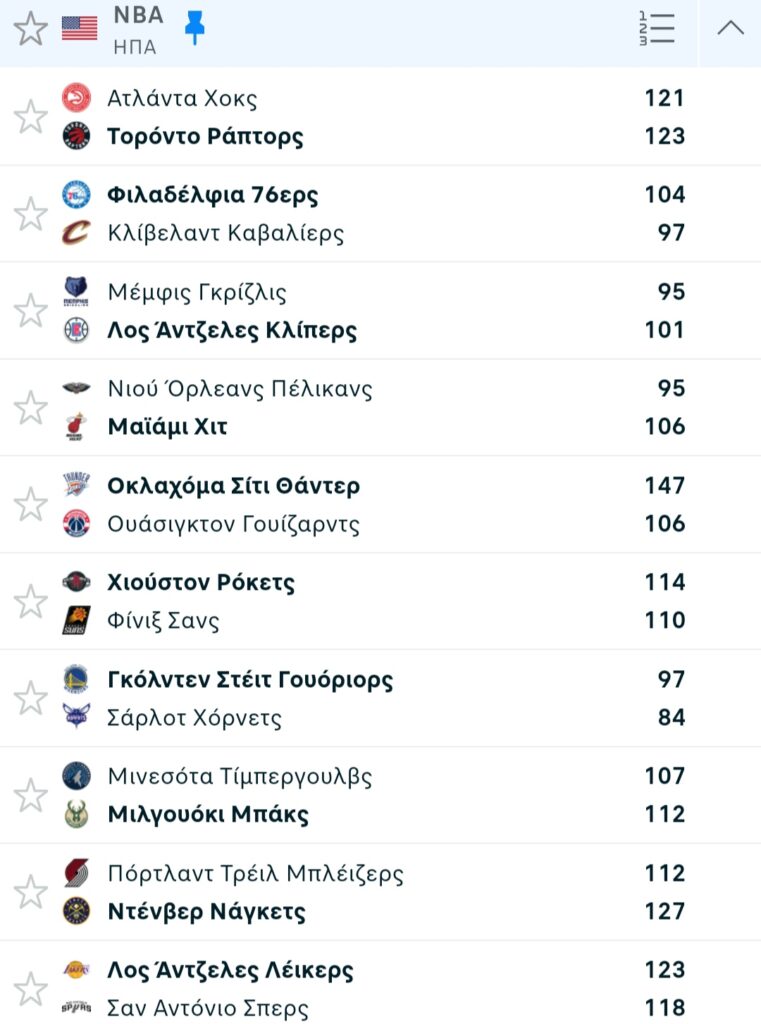761x1024 pixels.
Task: Open the NBA league title link
Action: (138, 17)
